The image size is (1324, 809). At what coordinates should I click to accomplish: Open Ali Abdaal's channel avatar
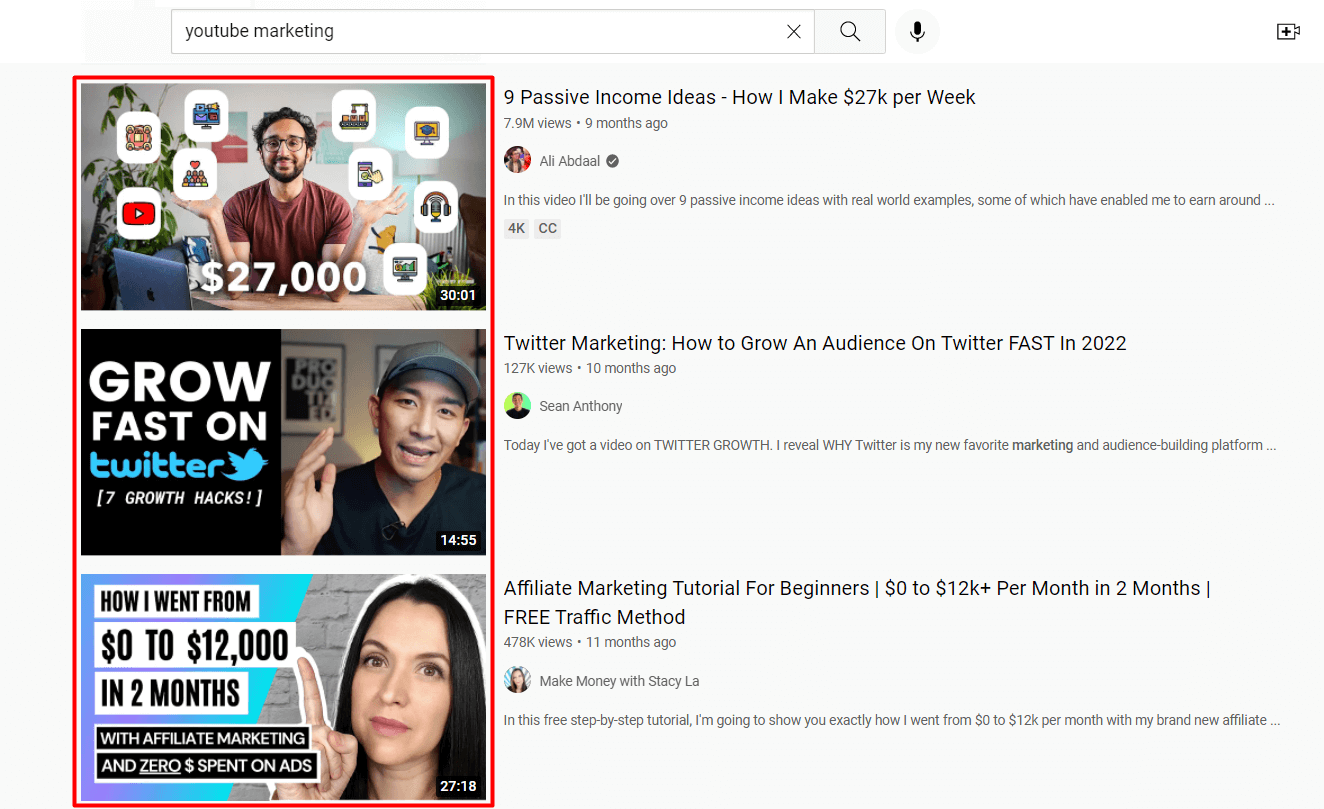point(517,160)
